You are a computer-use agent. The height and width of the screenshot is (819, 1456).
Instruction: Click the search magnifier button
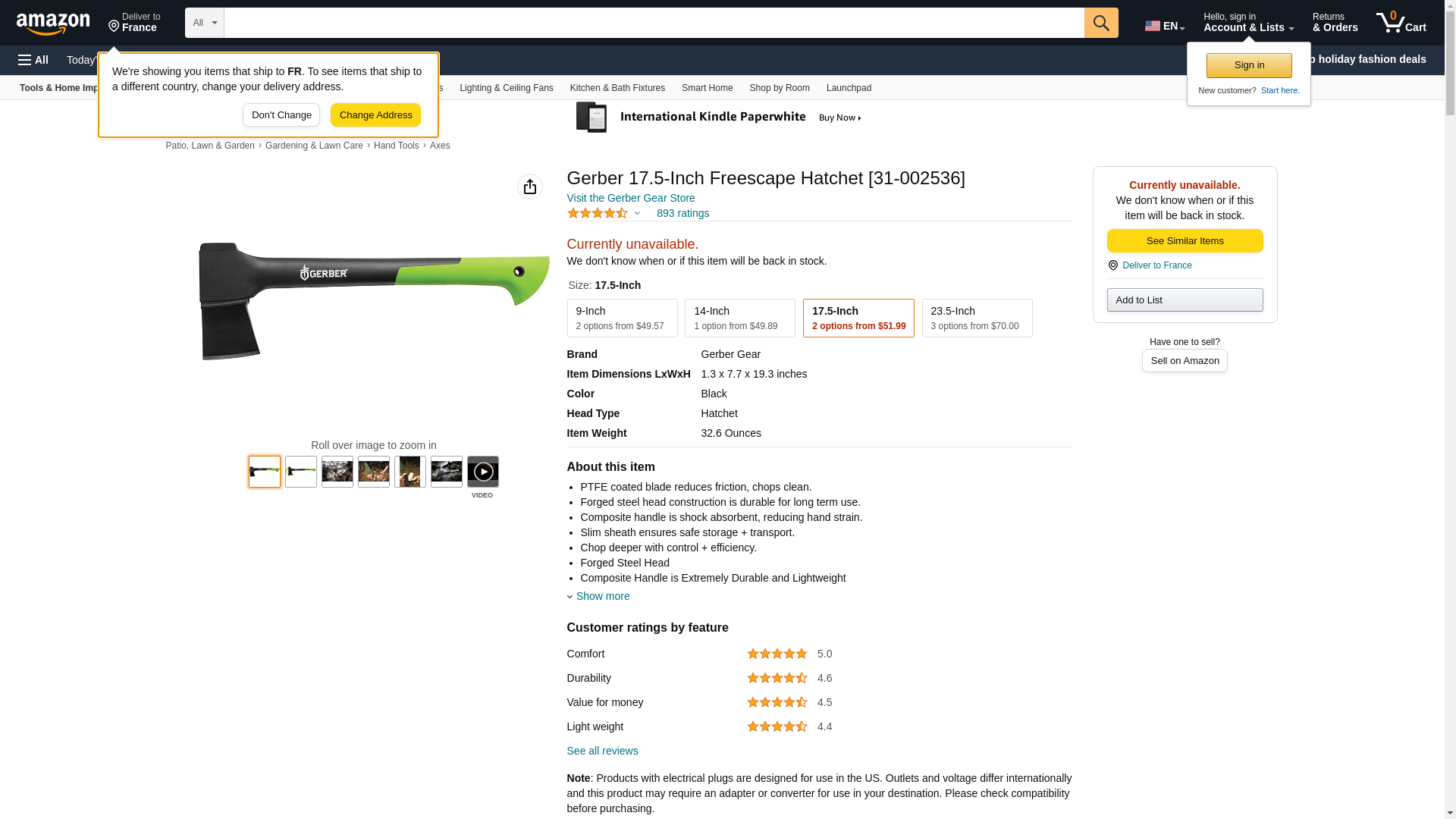[x=1100, y=23]
